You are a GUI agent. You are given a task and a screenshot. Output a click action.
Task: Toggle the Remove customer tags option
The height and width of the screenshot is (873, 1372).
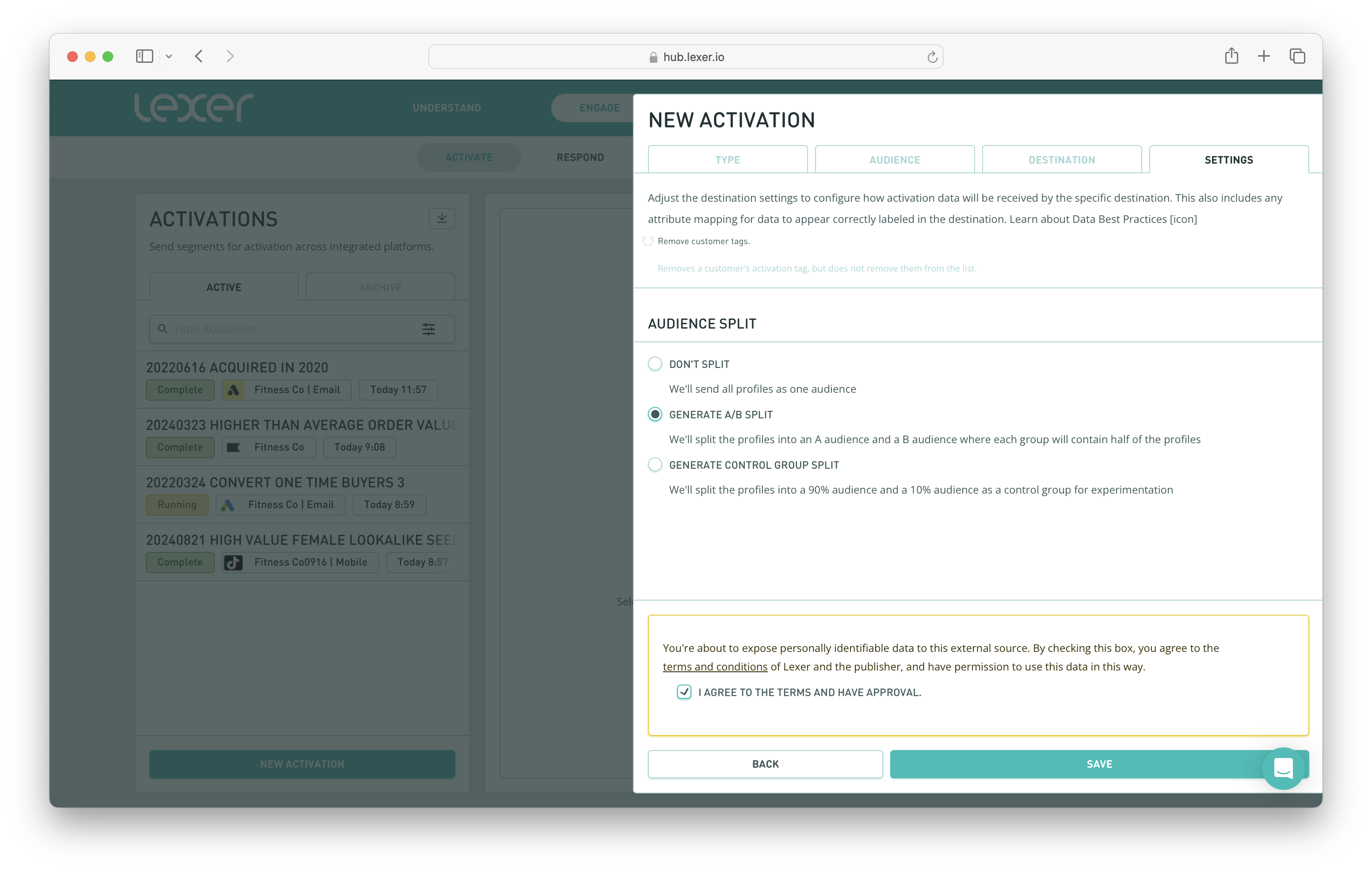pos(648,241)
